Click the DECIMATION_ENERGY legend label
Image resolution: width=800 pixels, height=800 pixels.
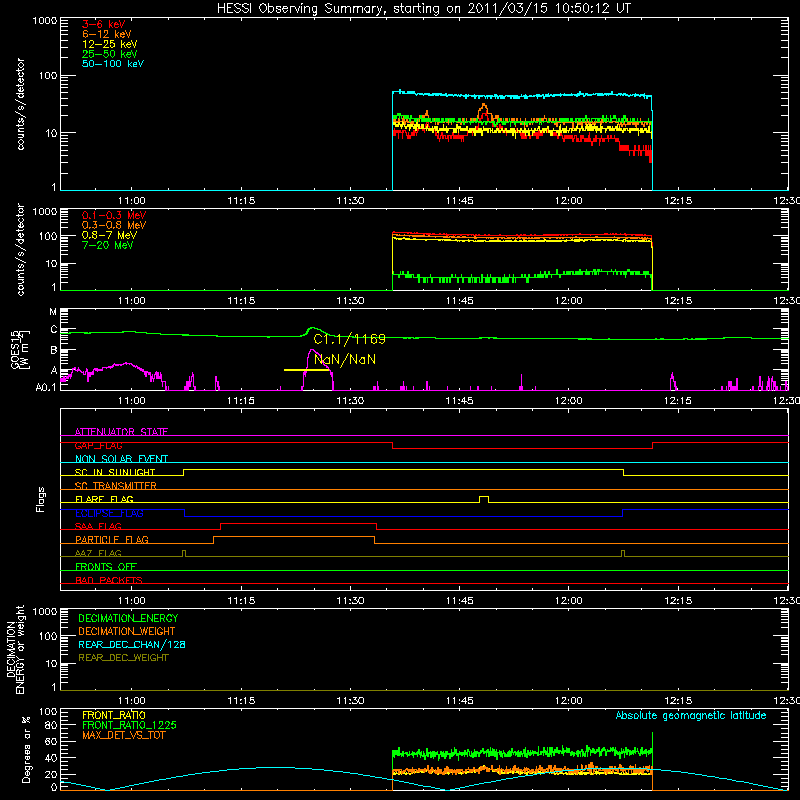[x=128, y=618]
